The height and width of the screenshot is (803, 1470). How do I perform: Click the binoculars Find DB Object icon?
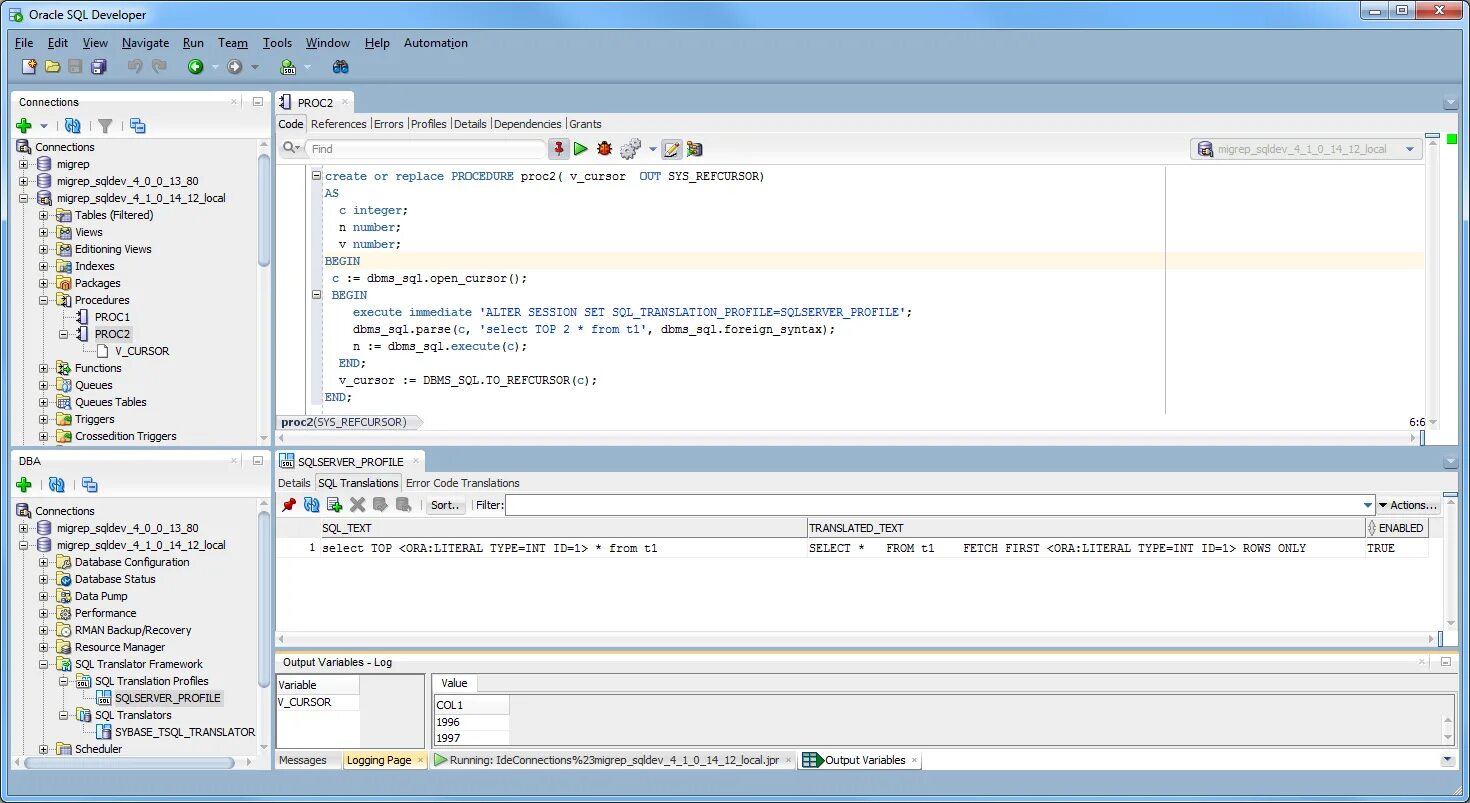pyautogui.click(x=341, y=67)
